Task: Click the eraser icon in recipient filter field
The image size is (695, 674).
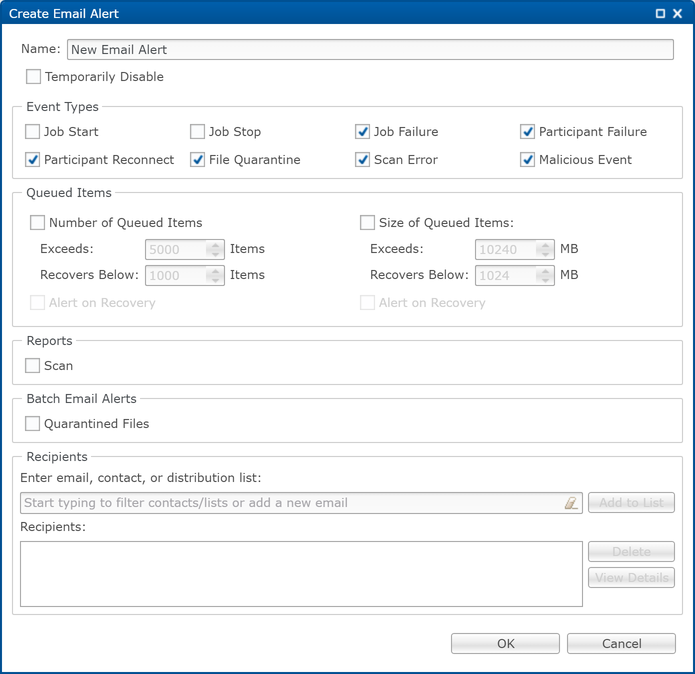Action: pos(571,503)
